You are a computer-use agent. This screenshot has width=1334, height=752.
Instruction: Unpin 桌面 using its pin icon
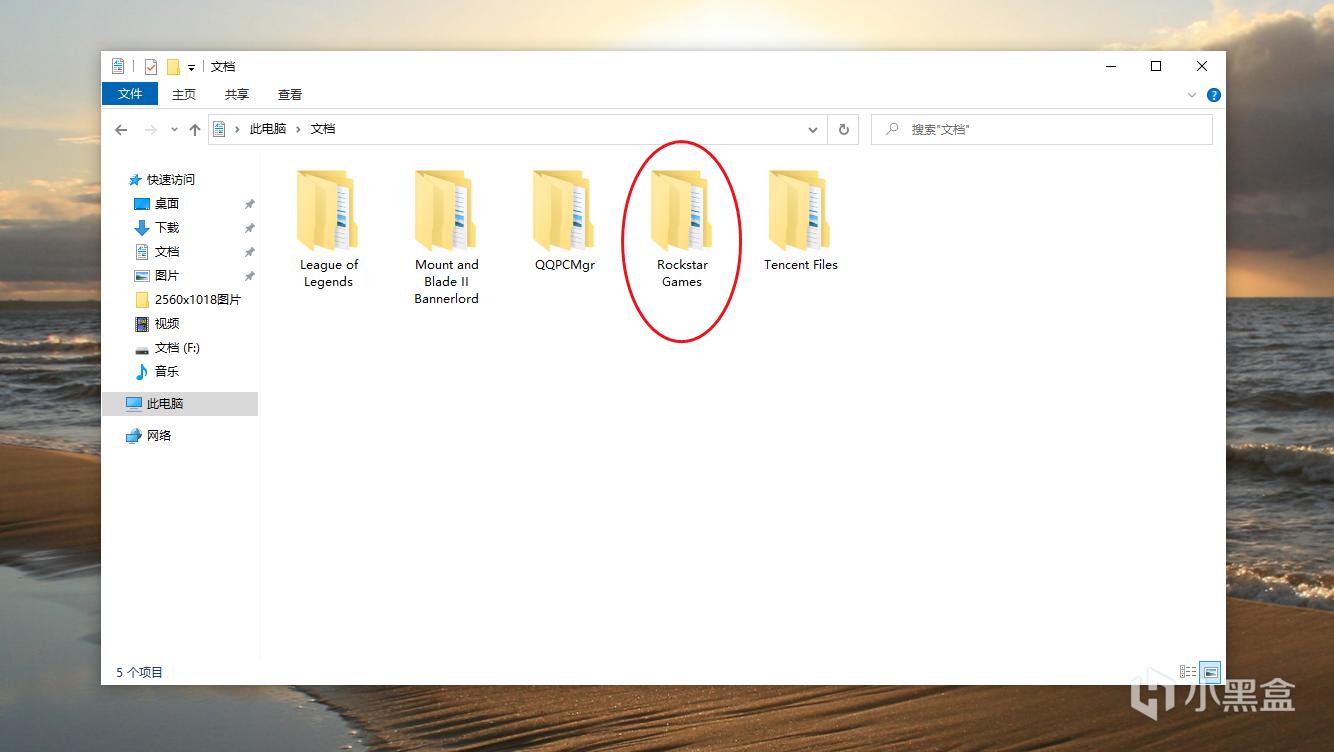click(x=250, y=204)
